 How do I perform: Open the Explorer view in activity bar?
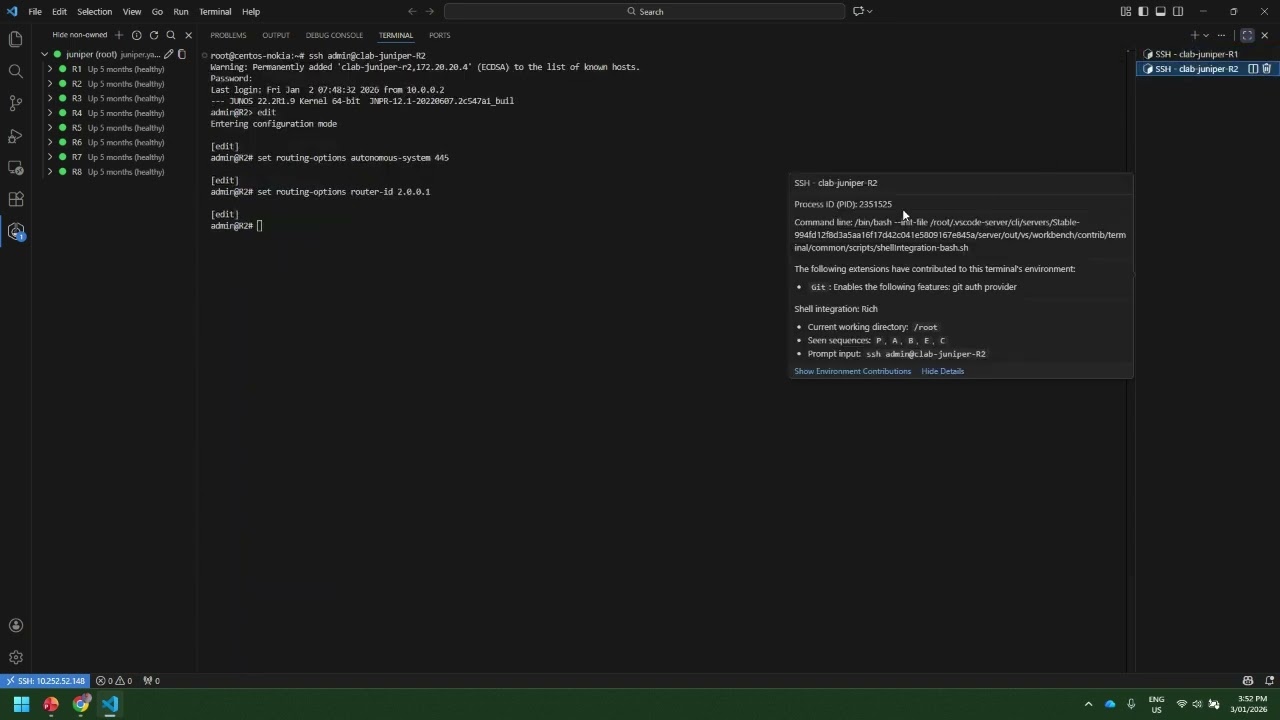[x=16, y=39]
